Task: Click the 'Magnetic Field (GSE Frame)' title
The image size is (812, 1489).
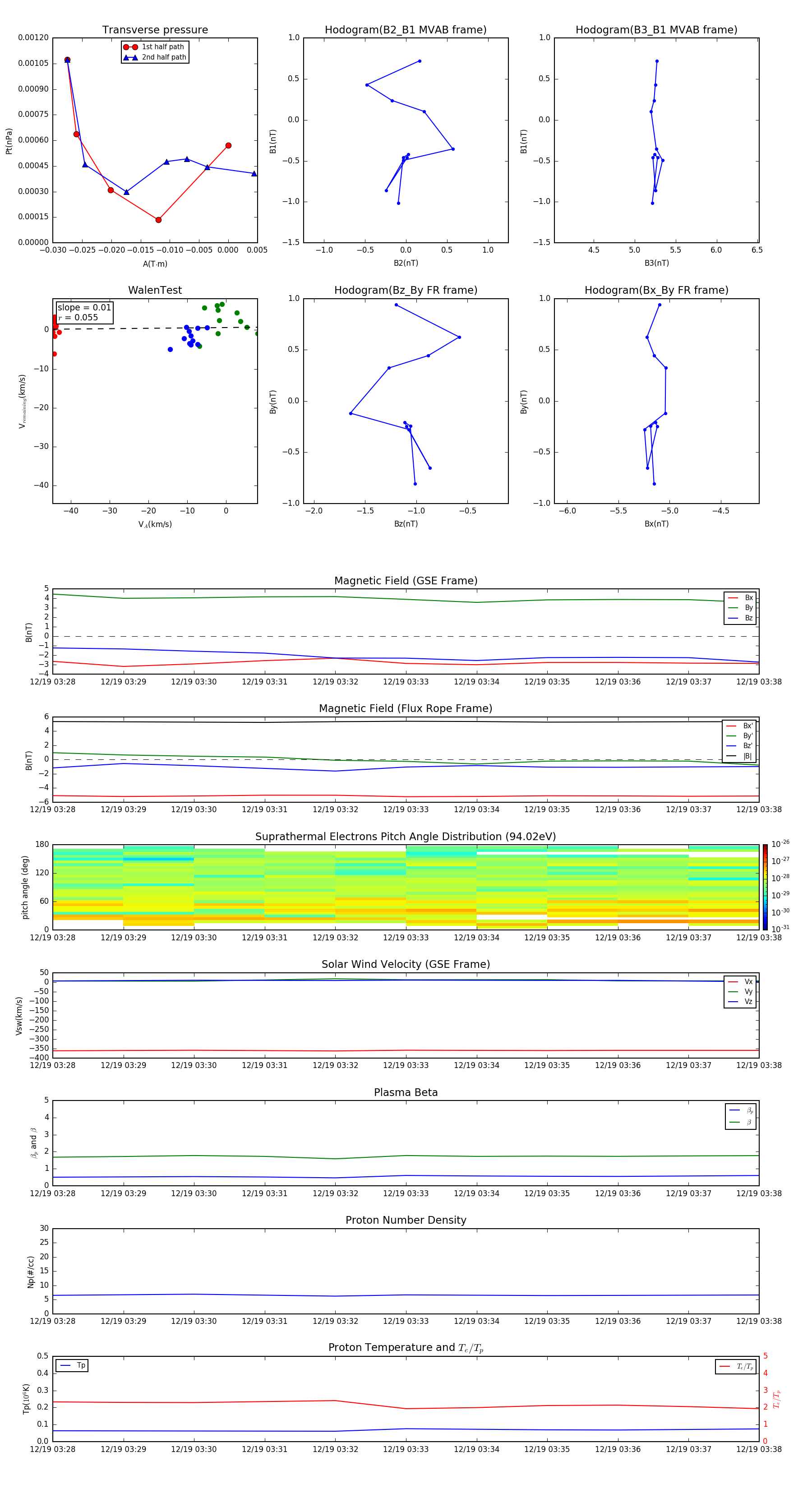Action: click(406, 581)
